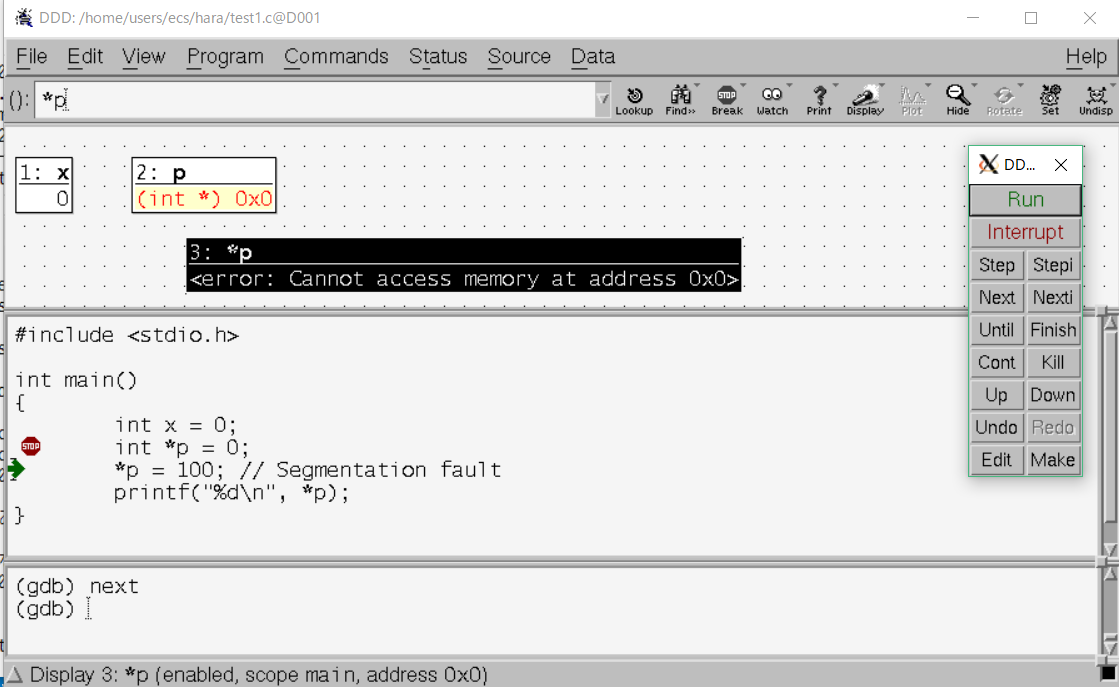
Task: Open the Source menu
Action: pos(518,57)
